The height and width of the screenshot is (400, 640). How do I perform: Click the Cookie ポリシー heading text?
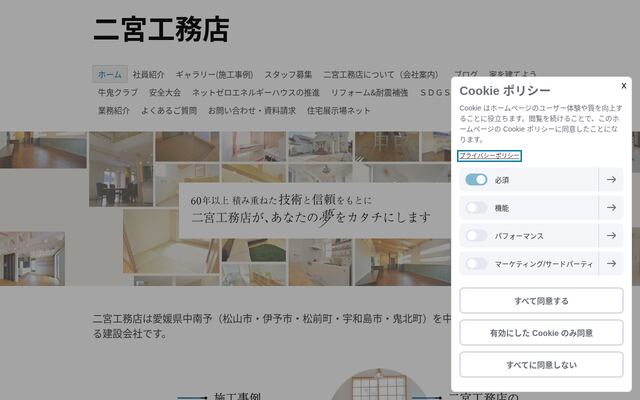tap(505, 91)
